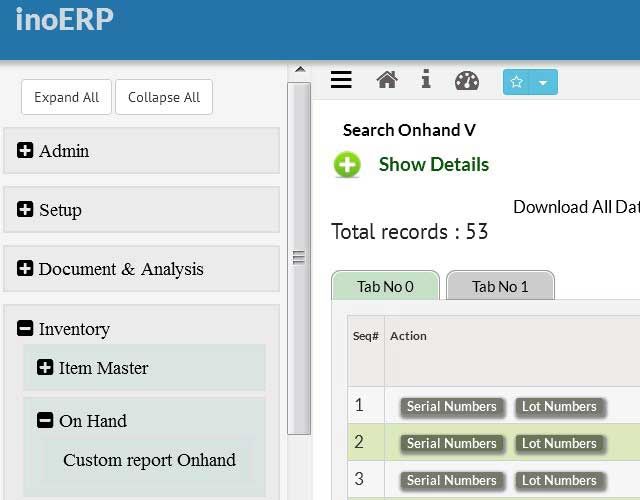
Task: Click the inoERP logo
Action: click(64, 20)
